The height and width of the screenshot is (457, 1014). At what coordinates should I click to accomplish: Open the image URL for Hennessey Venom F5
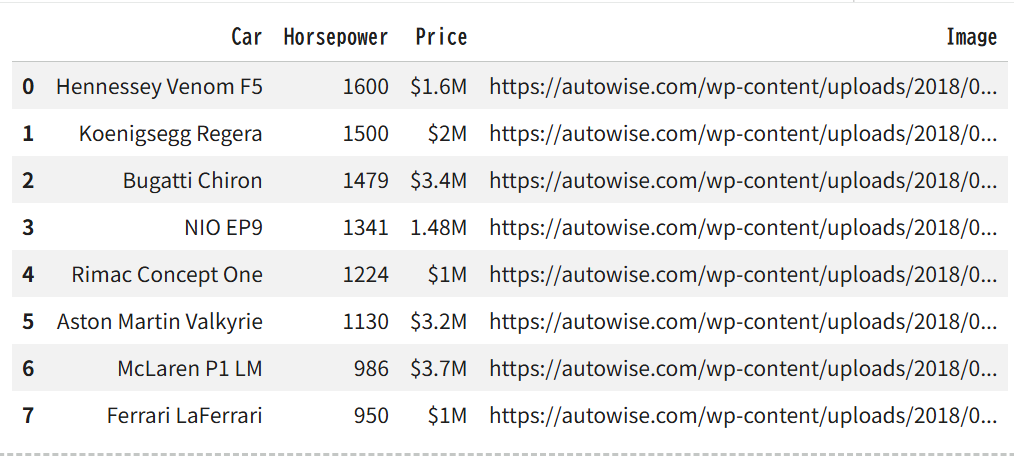click(x=743, y=86)
